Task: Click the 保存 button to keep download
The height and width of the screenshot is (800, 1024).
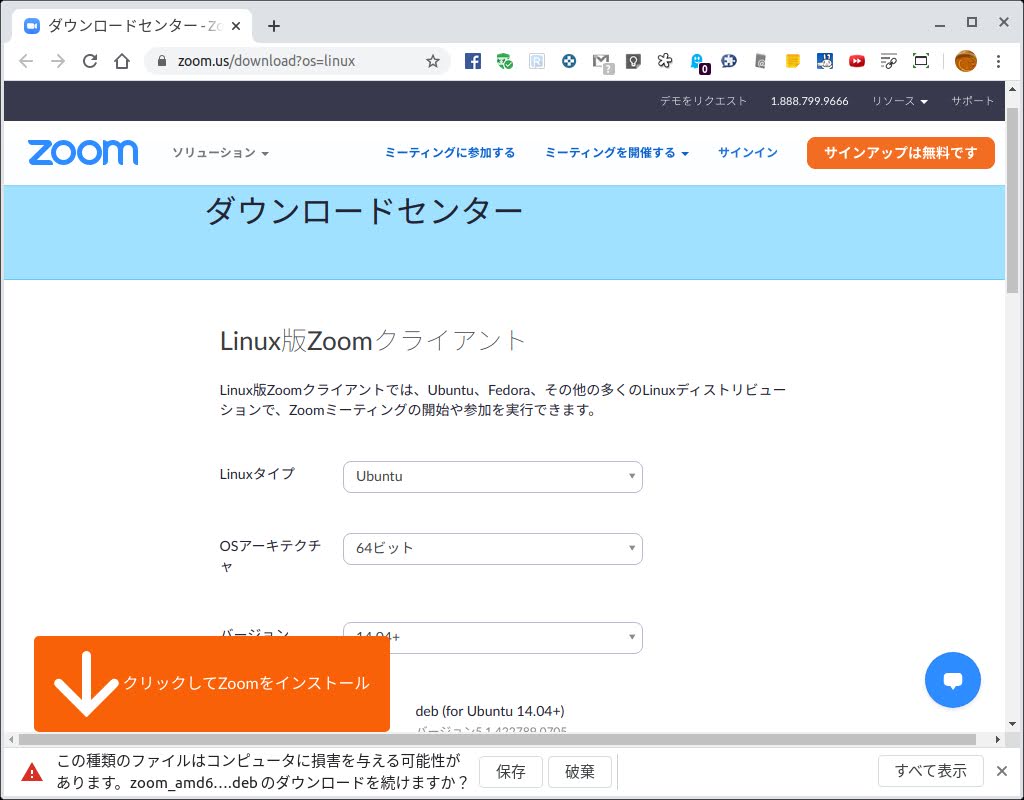Action: tap(511, 772)
